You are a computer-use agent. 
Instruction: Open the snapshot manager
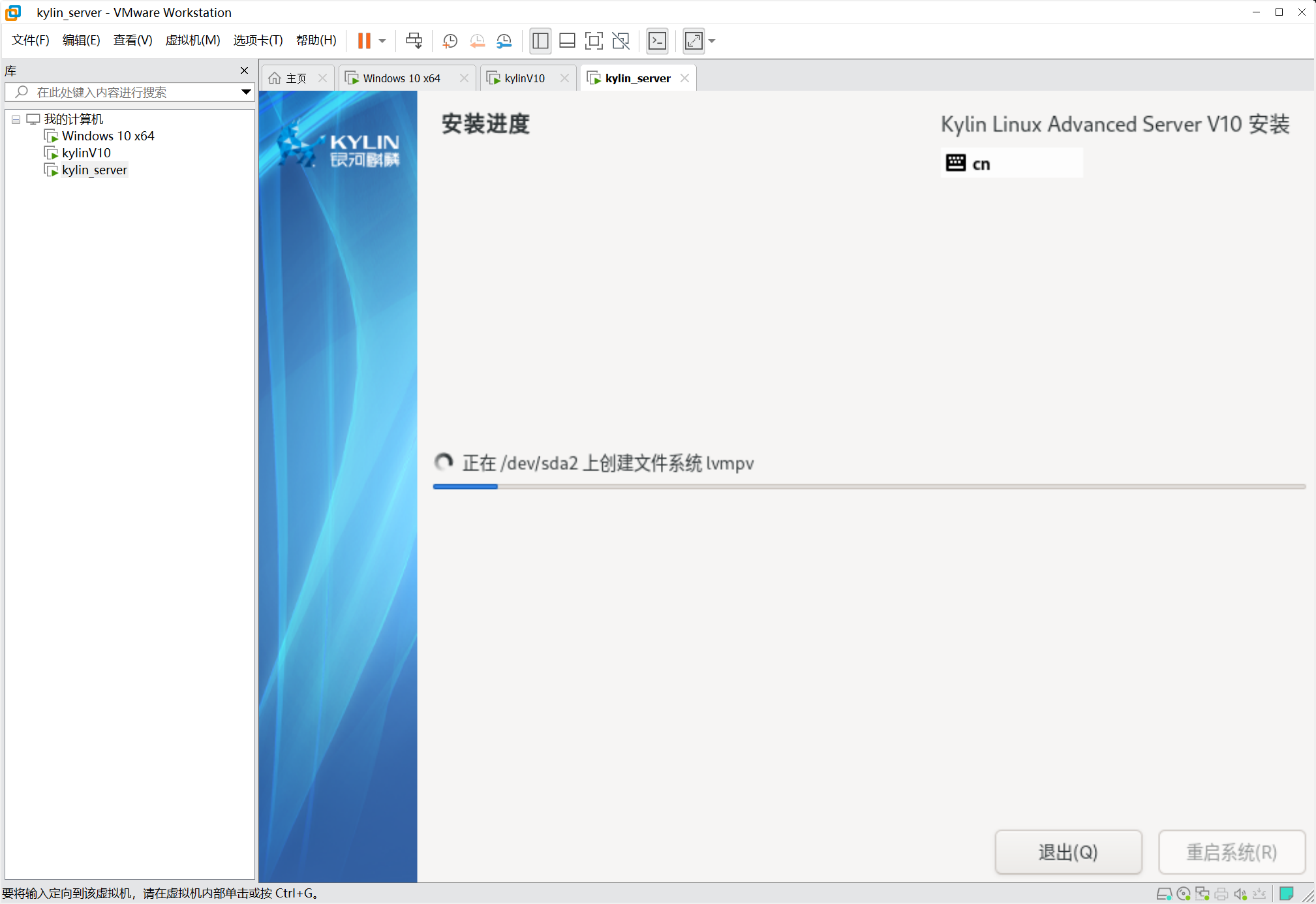point(504,41)
